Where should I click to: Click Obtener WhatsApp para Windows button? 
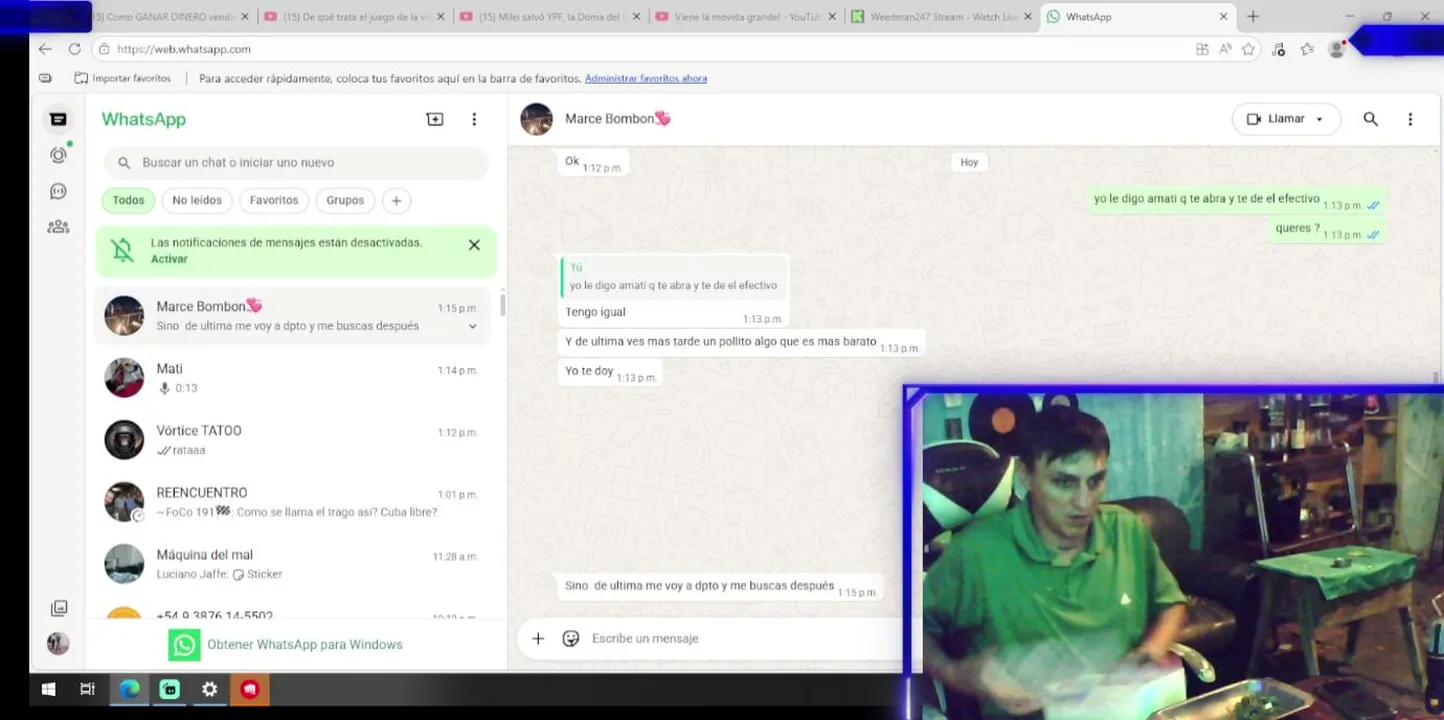tap(286, 645)
